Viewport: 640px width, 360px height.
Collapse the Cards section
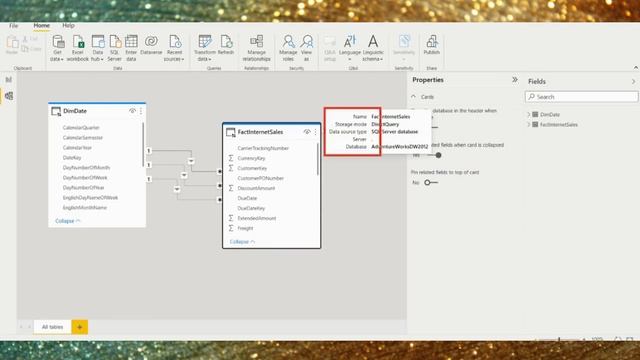413,97
